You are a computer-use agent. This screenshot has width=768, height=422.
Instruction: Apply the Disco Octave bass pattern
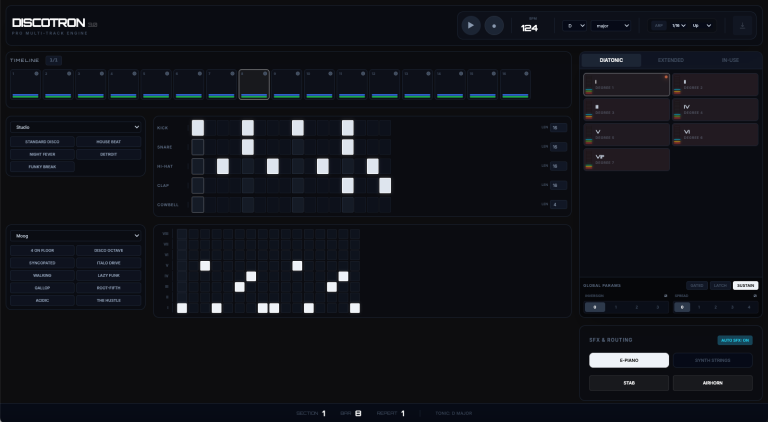click(109, 251)
